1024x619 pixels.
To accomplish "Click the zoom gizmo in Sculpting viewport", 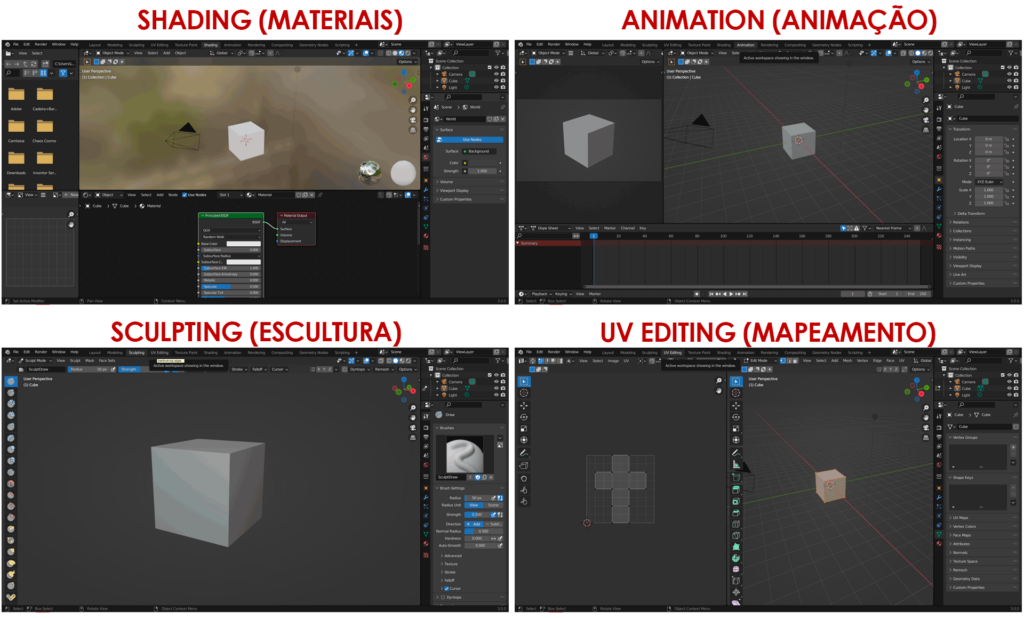I will [x=412, y=407].
